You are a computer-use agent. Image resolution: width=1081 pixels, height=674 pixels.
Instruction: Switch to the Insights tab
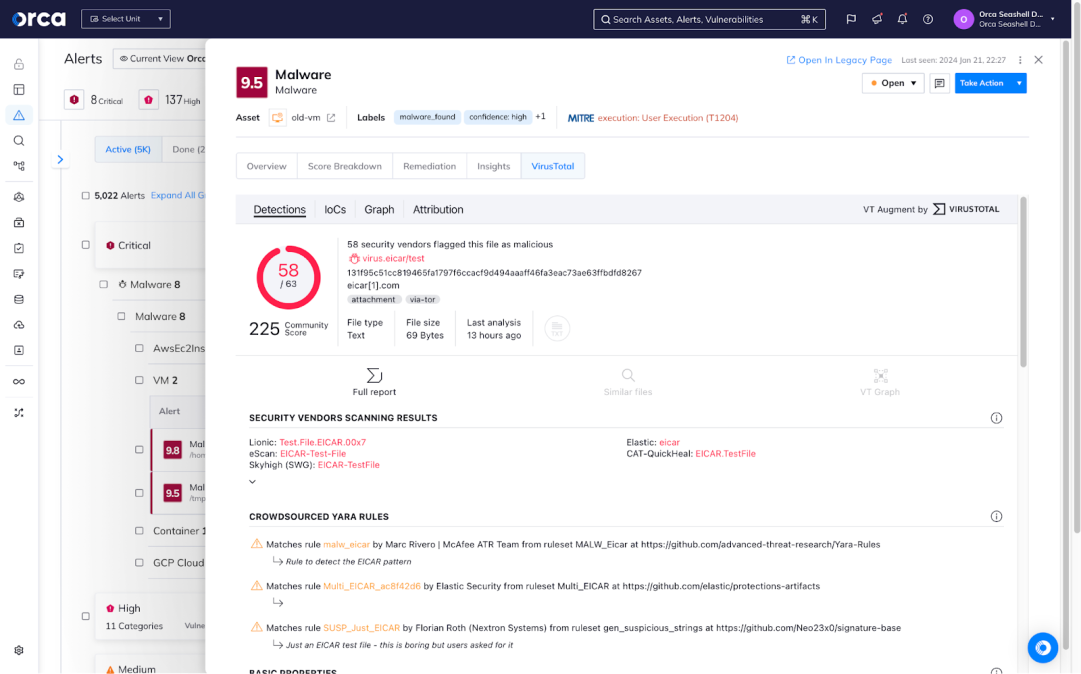pos(494,166)
